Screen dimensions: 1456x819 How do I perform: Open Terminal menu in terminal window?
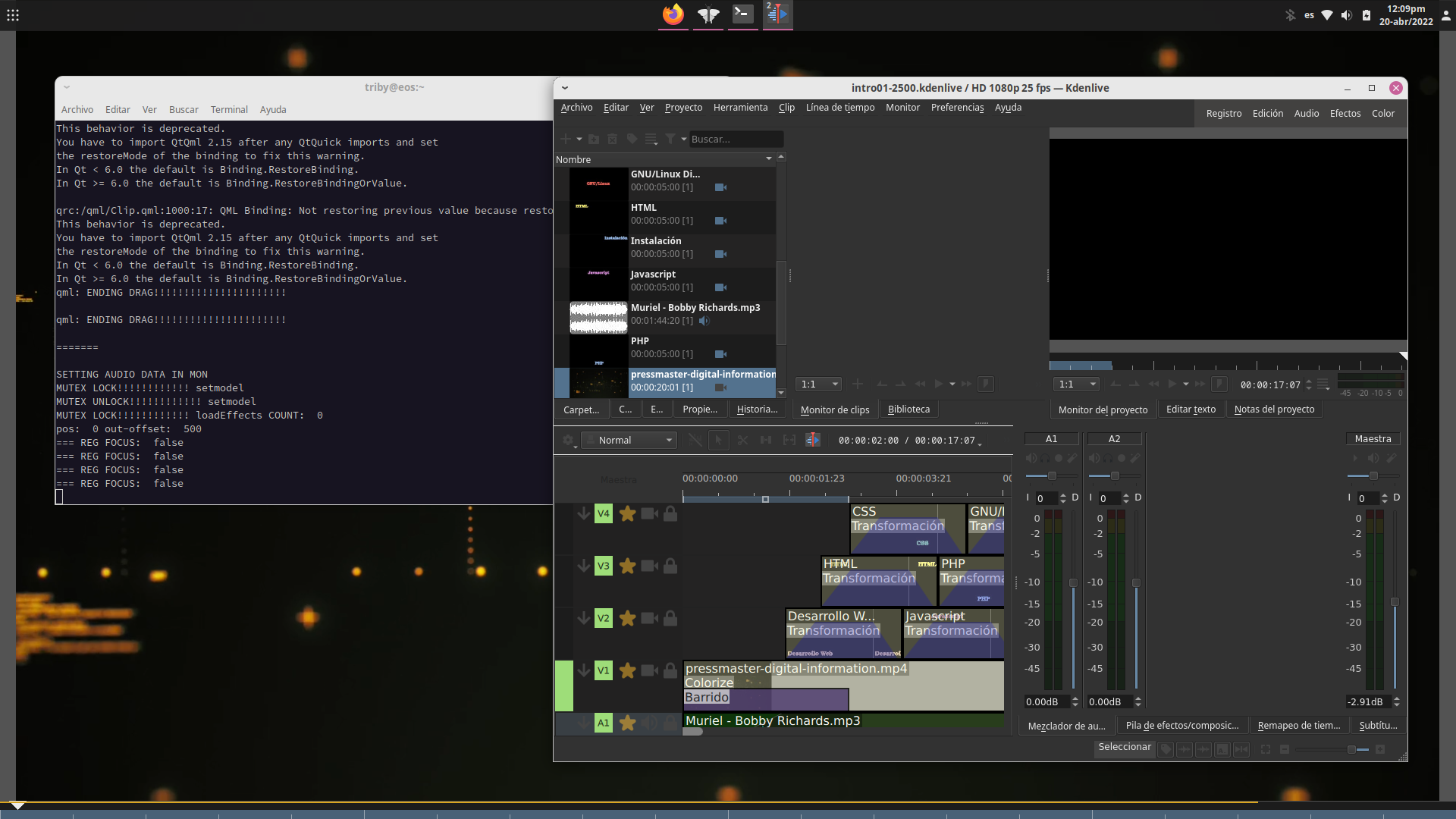coord(229,110)
